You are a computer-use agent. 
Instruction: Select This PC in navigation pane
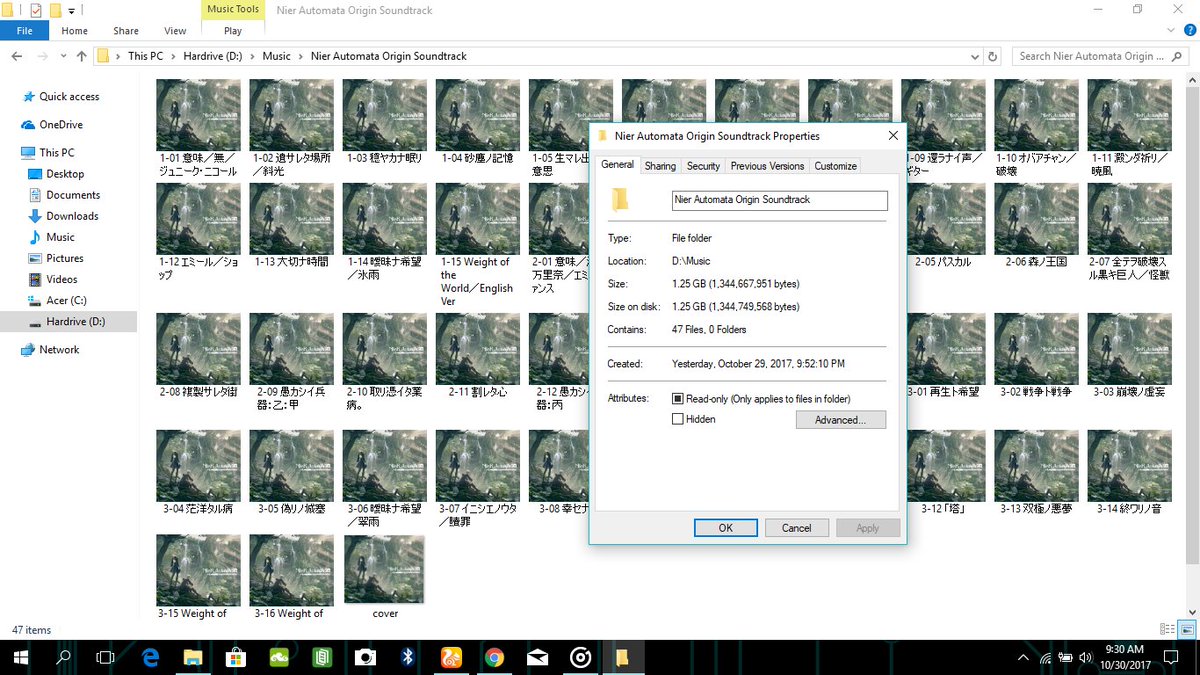click(56, 153)
